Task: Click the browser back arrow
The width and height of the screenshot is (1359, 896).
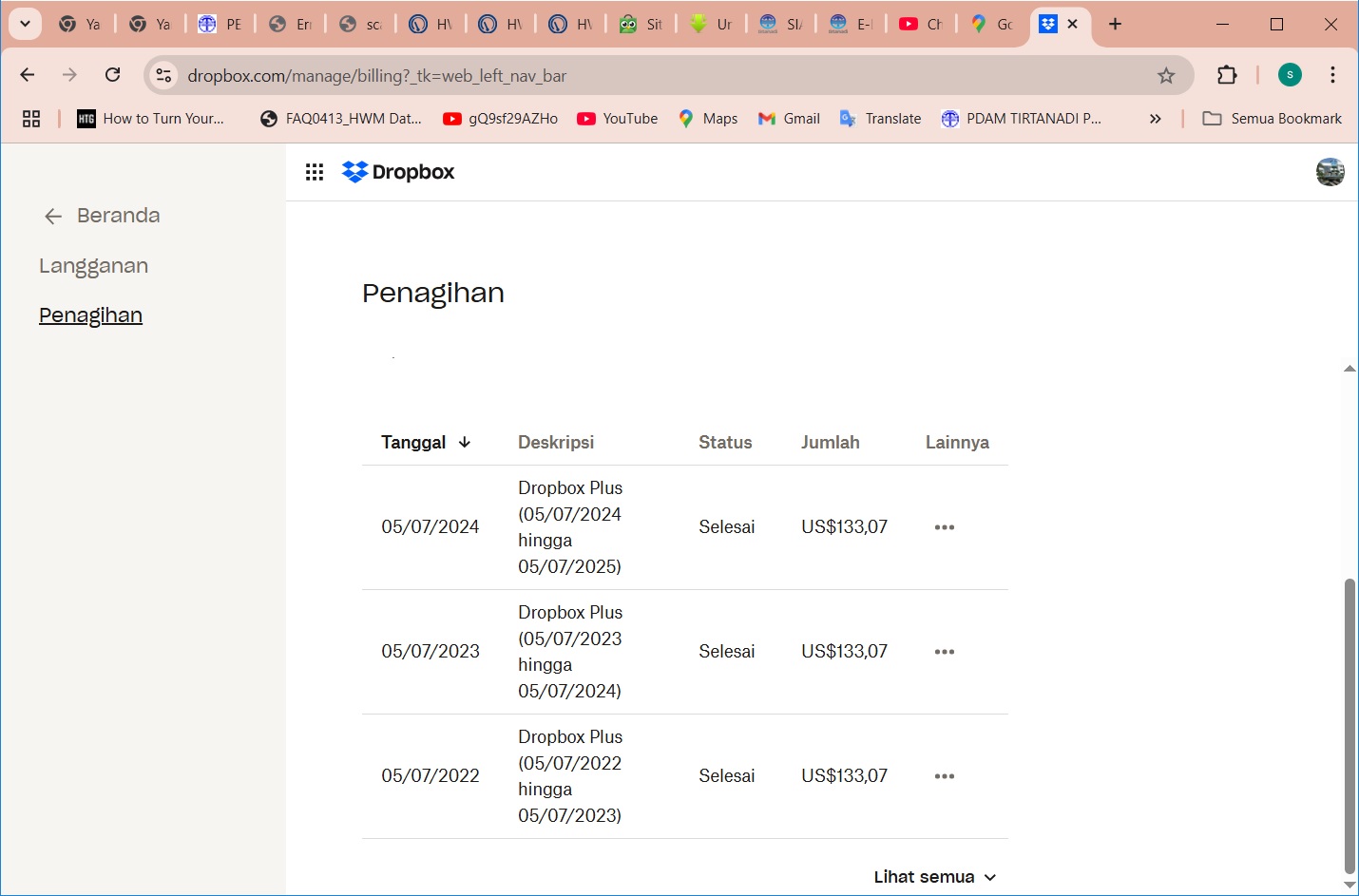Action: (x=28, y=75)
